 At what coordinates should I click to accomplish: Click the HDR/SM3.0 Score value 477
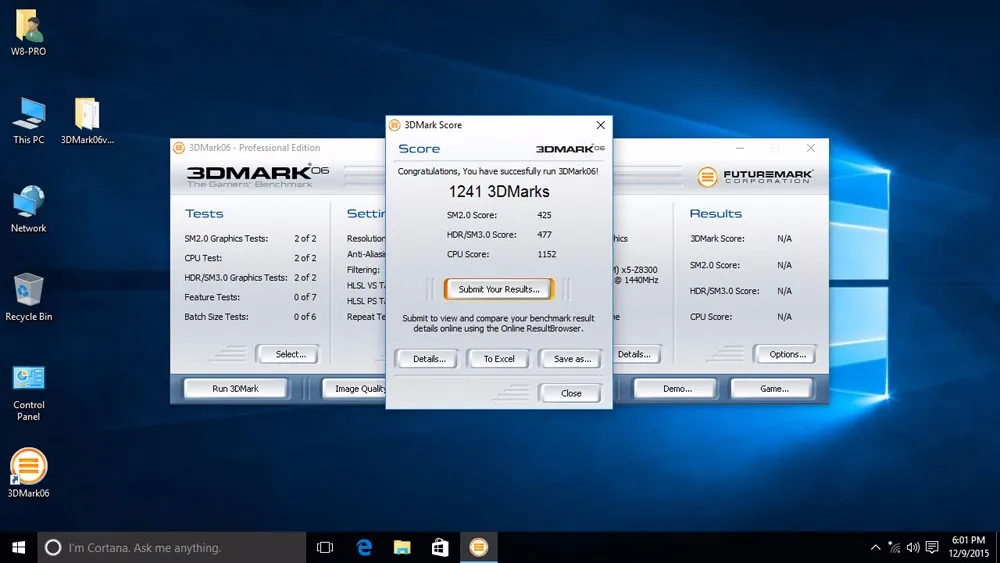(544, 235)
